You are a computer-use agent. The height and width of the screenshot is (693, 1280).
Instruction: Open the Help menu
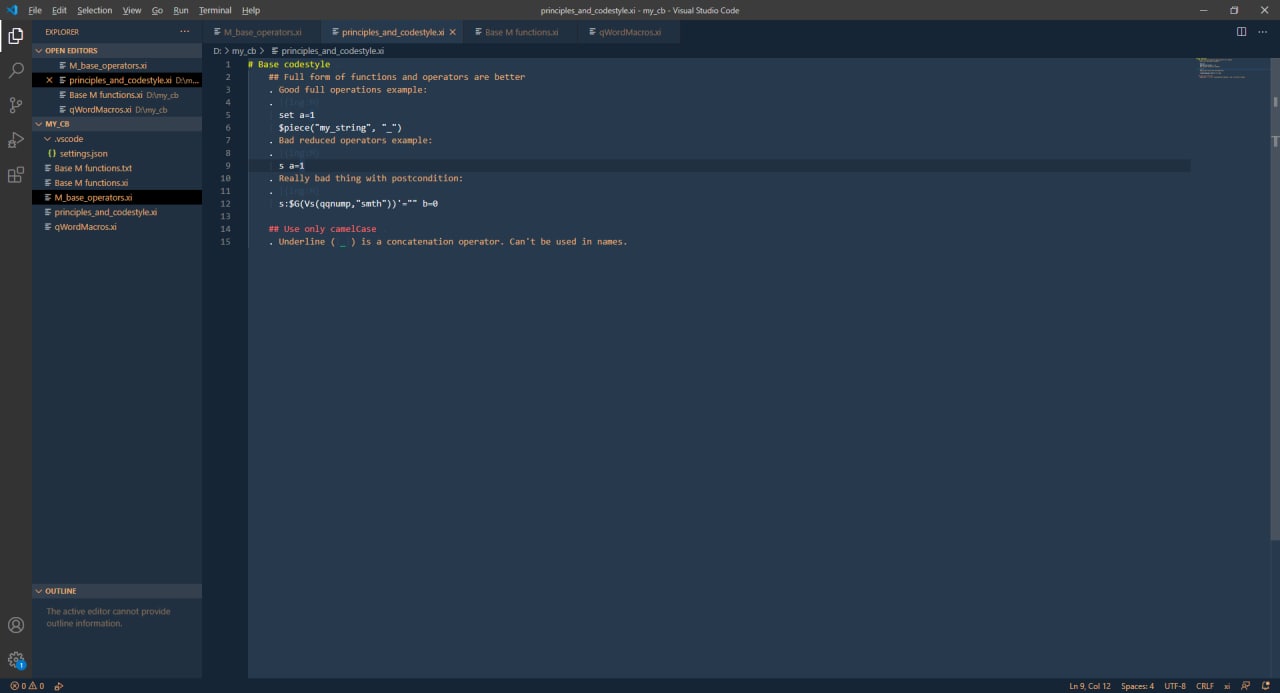pos(251,10)
